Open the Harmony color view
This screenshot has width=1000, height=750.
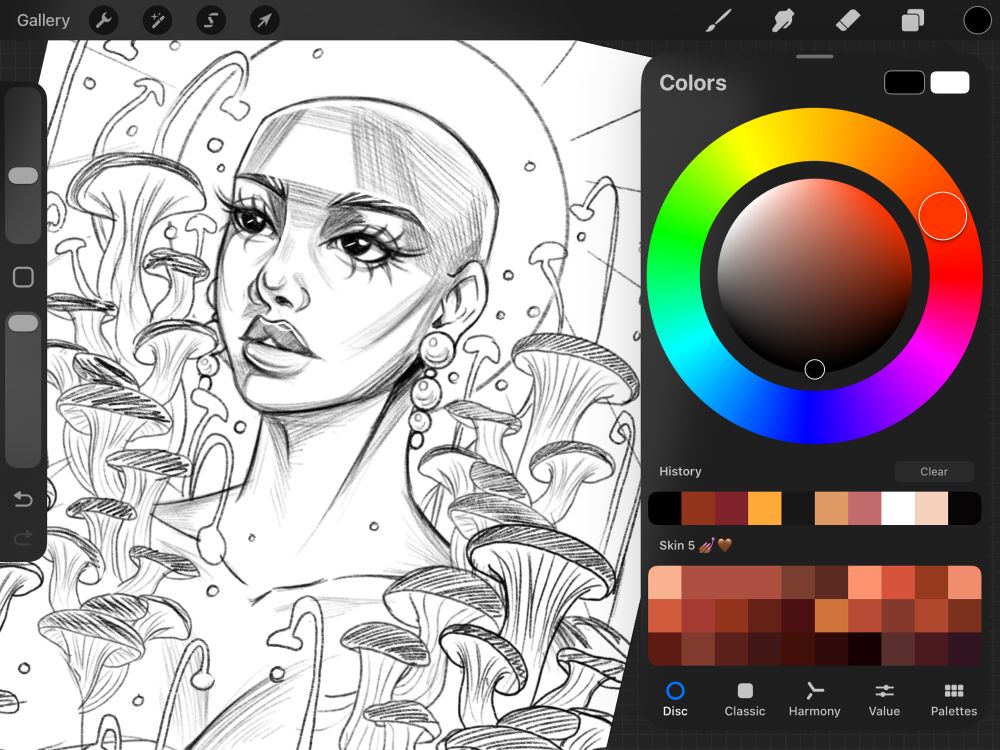[x=814, y=698]
